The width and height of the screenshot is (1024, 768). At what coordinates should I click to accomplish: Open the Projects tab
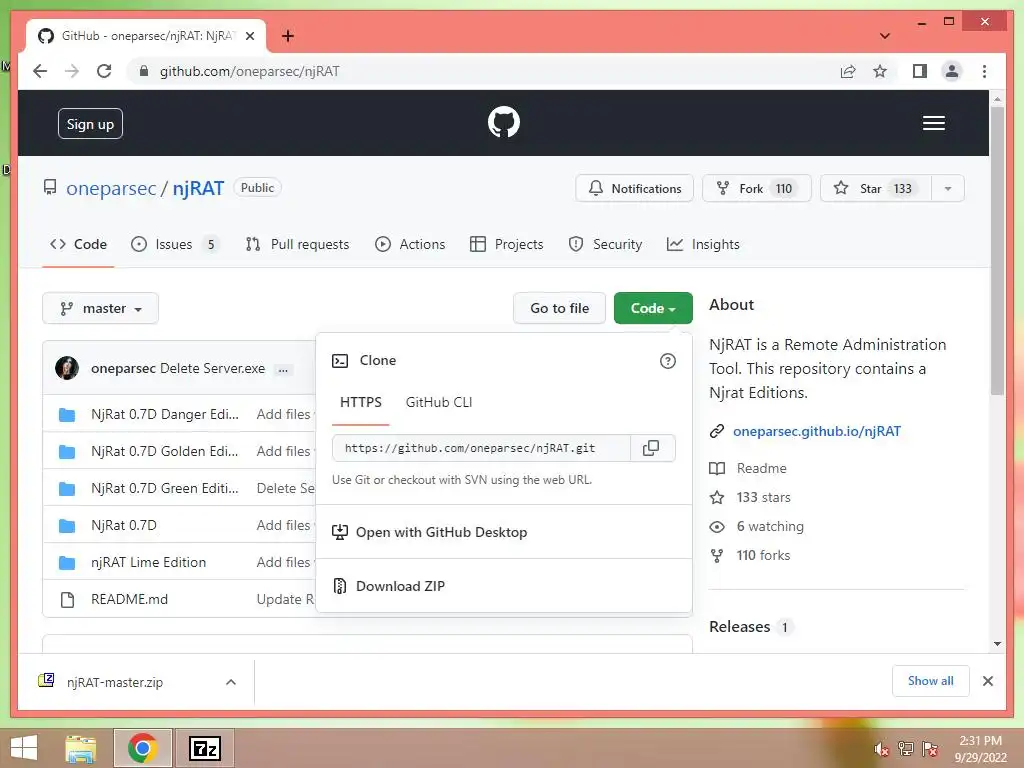pos(507,244)
